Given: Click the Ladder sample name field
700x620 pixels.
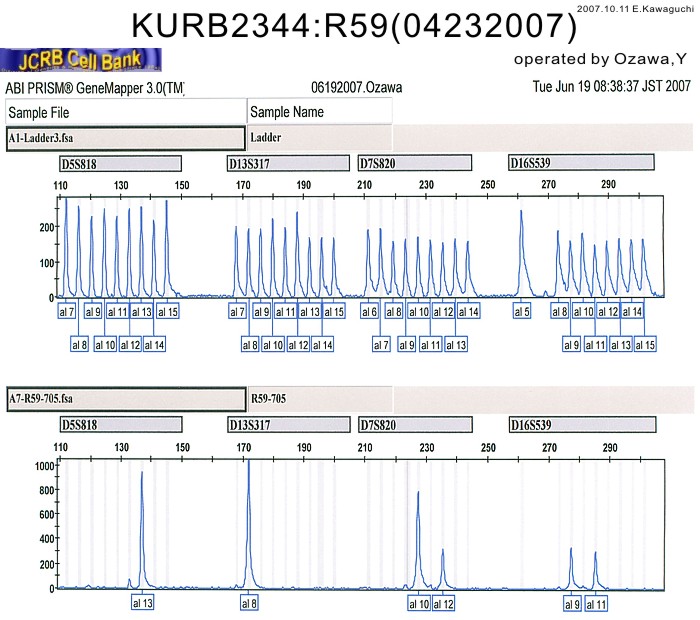Looking at the screenshot, I should coord(318,136).
